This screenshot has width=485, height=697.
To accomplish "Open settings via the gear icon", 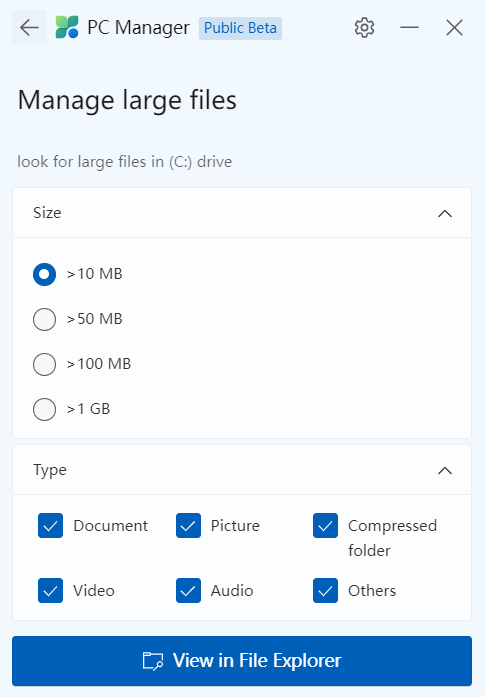I will pos(364,28).
